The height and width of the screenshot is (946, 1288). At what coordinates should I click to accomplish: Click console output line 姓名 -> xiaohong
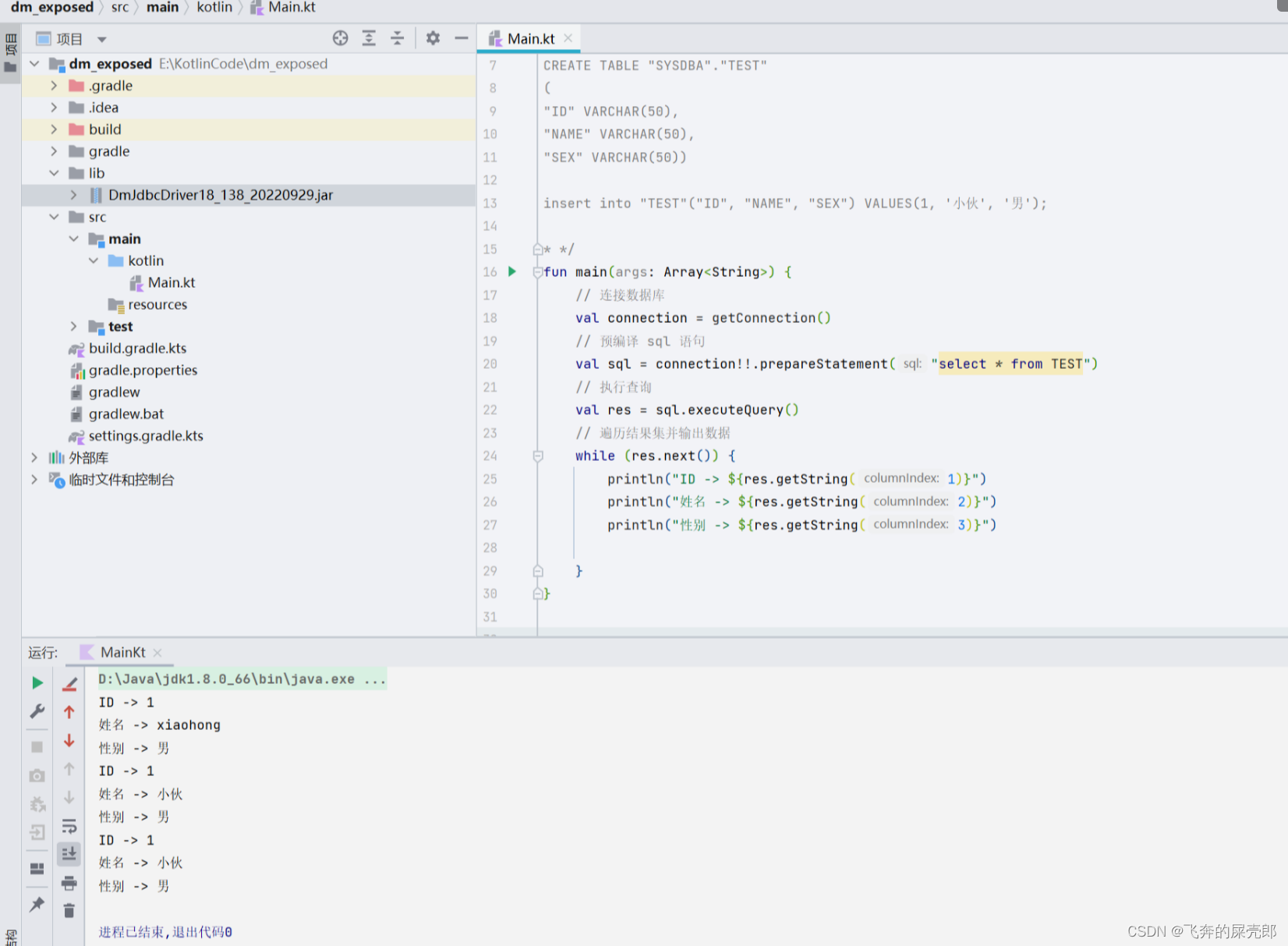(x=159, y=725)
